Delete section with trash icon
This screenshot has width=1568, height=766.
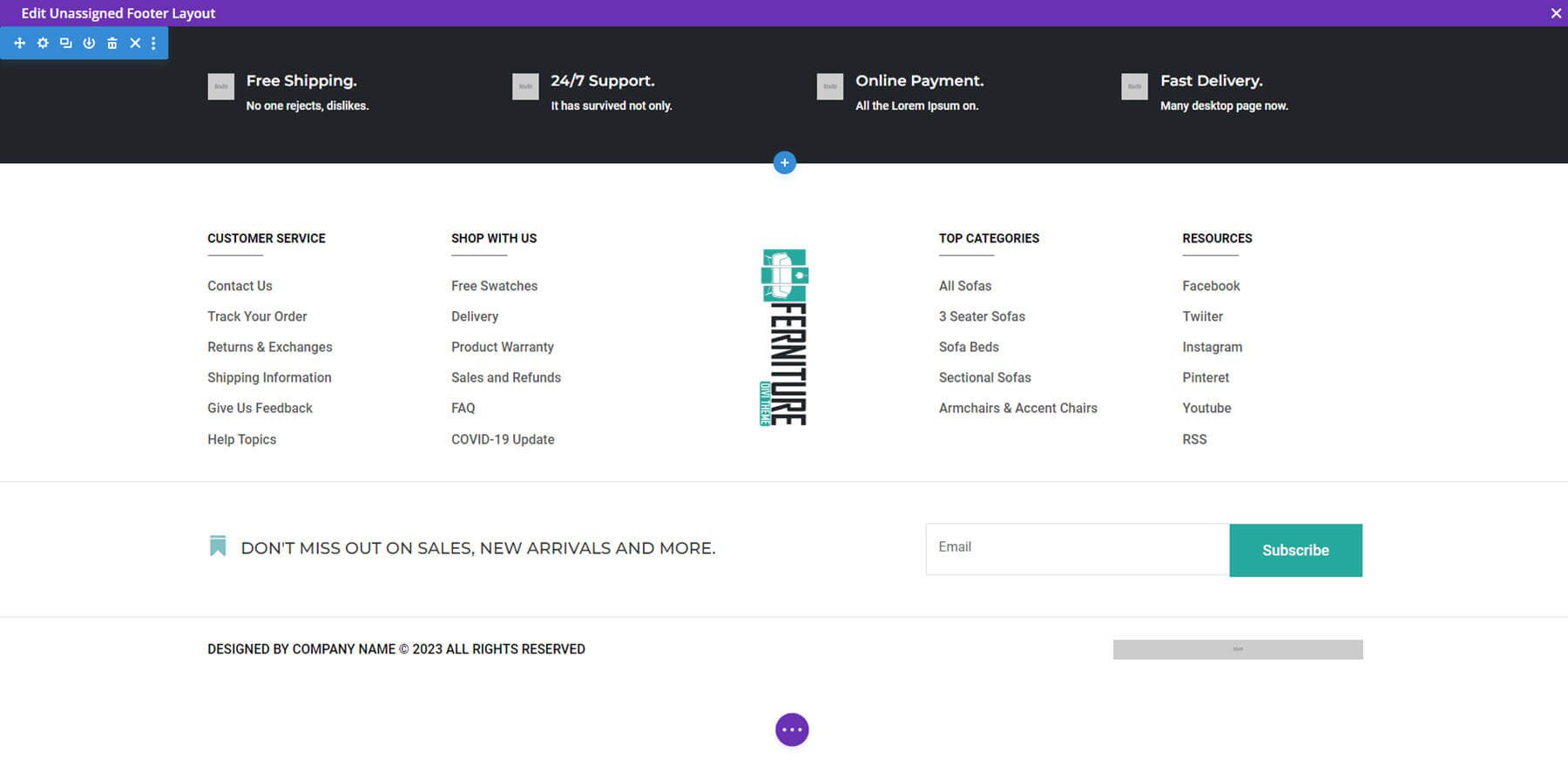click(x=112, y=43)
